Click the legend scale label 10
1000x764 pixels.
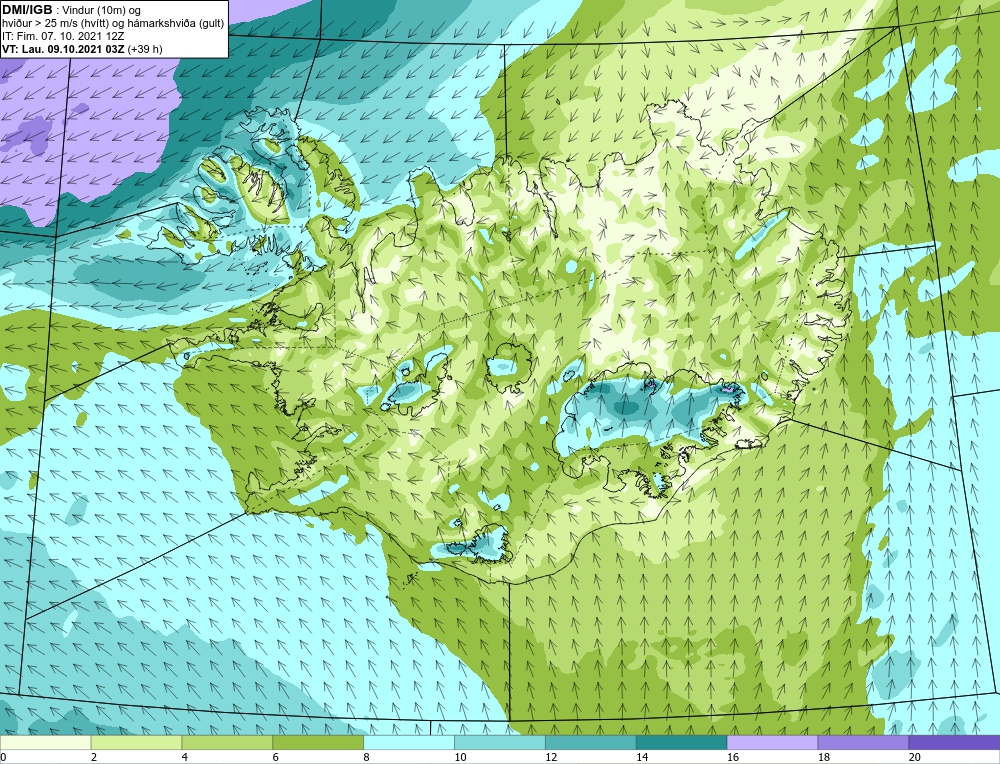[460, 757]
